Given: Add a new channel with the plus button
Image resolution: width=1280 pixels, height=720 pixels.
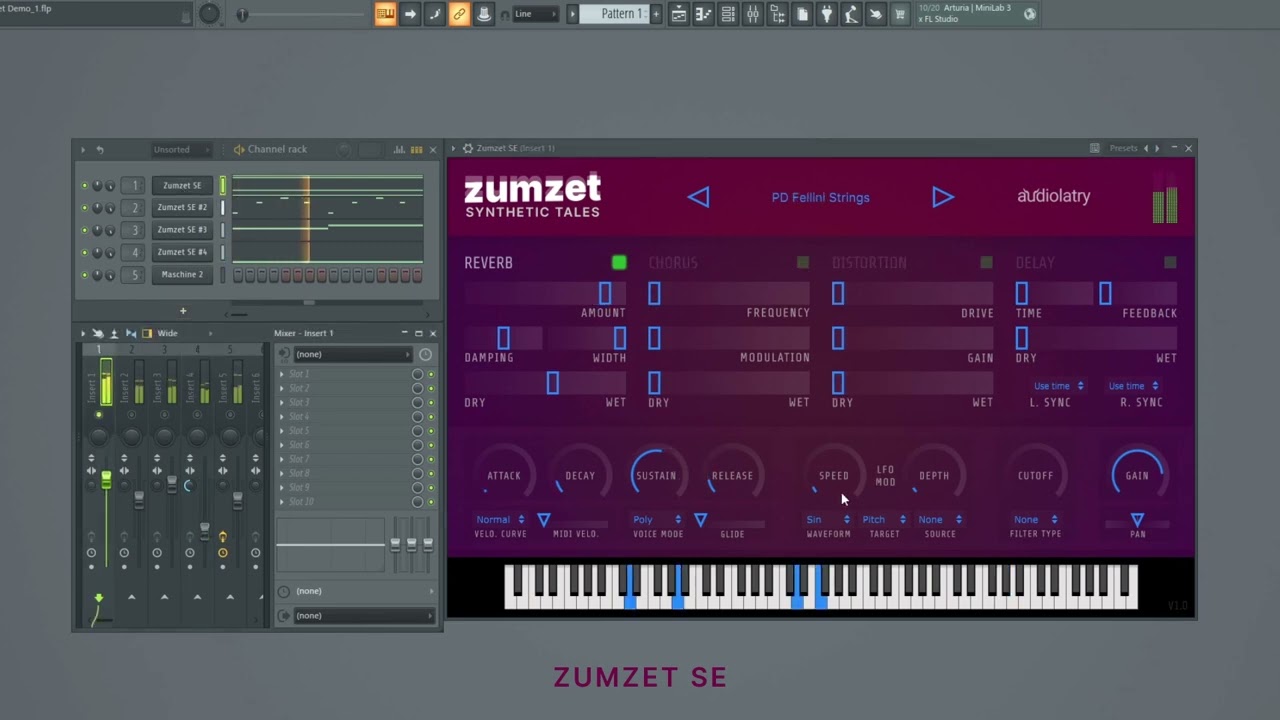Looking at the screenshot, I should (183, 311).
